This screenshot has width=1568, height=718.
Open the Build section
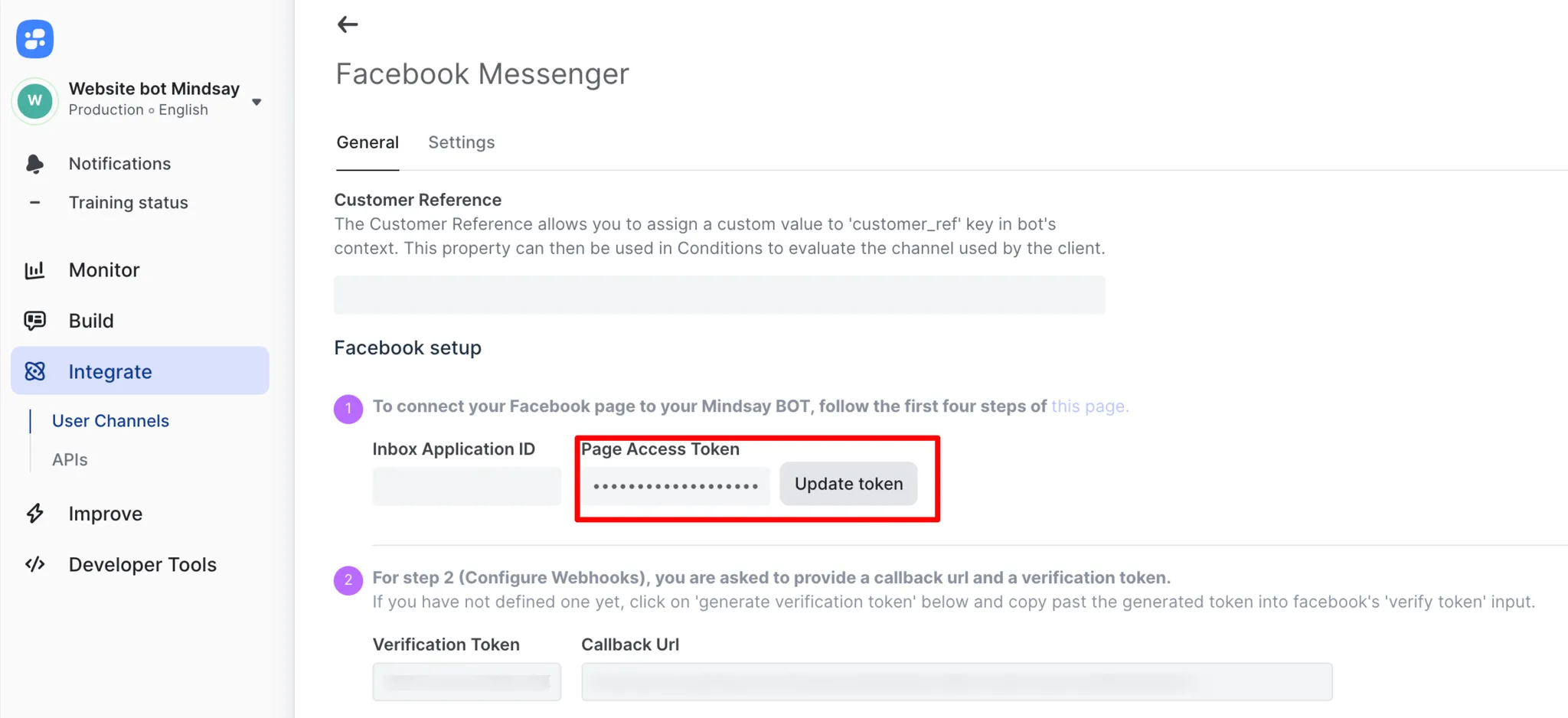(91, 321)
